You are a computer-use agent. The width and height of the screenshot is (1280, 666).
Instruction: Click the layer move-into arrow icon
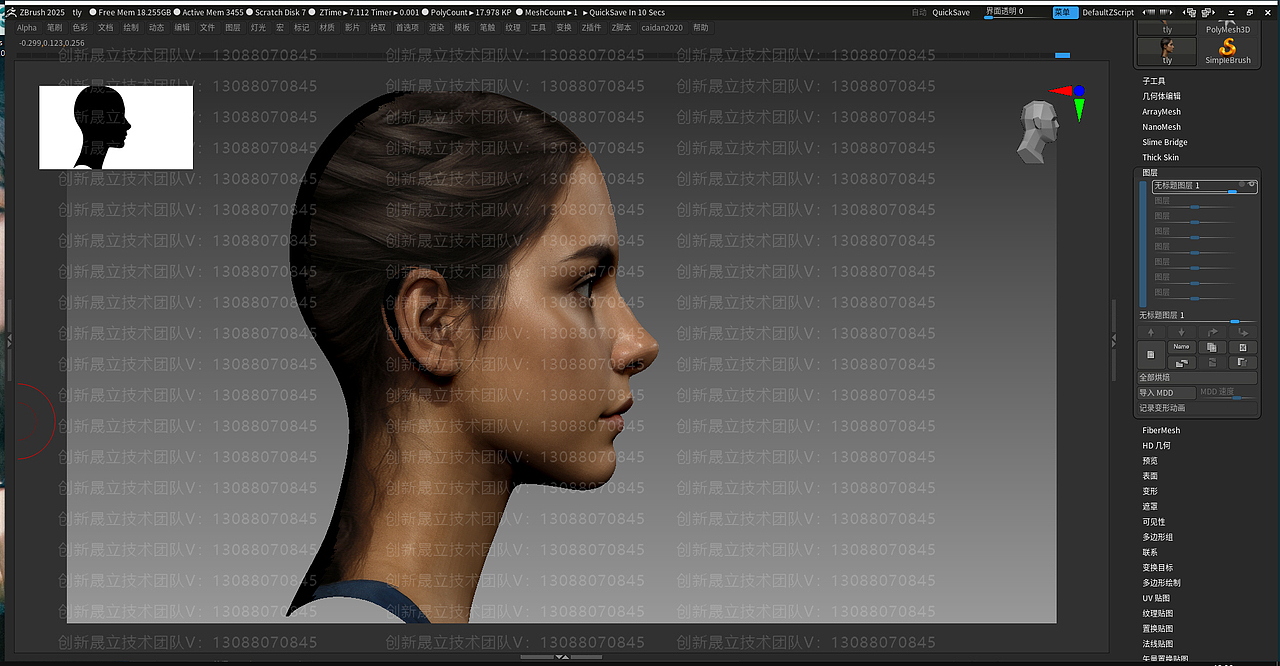[x=1243, y=333]
